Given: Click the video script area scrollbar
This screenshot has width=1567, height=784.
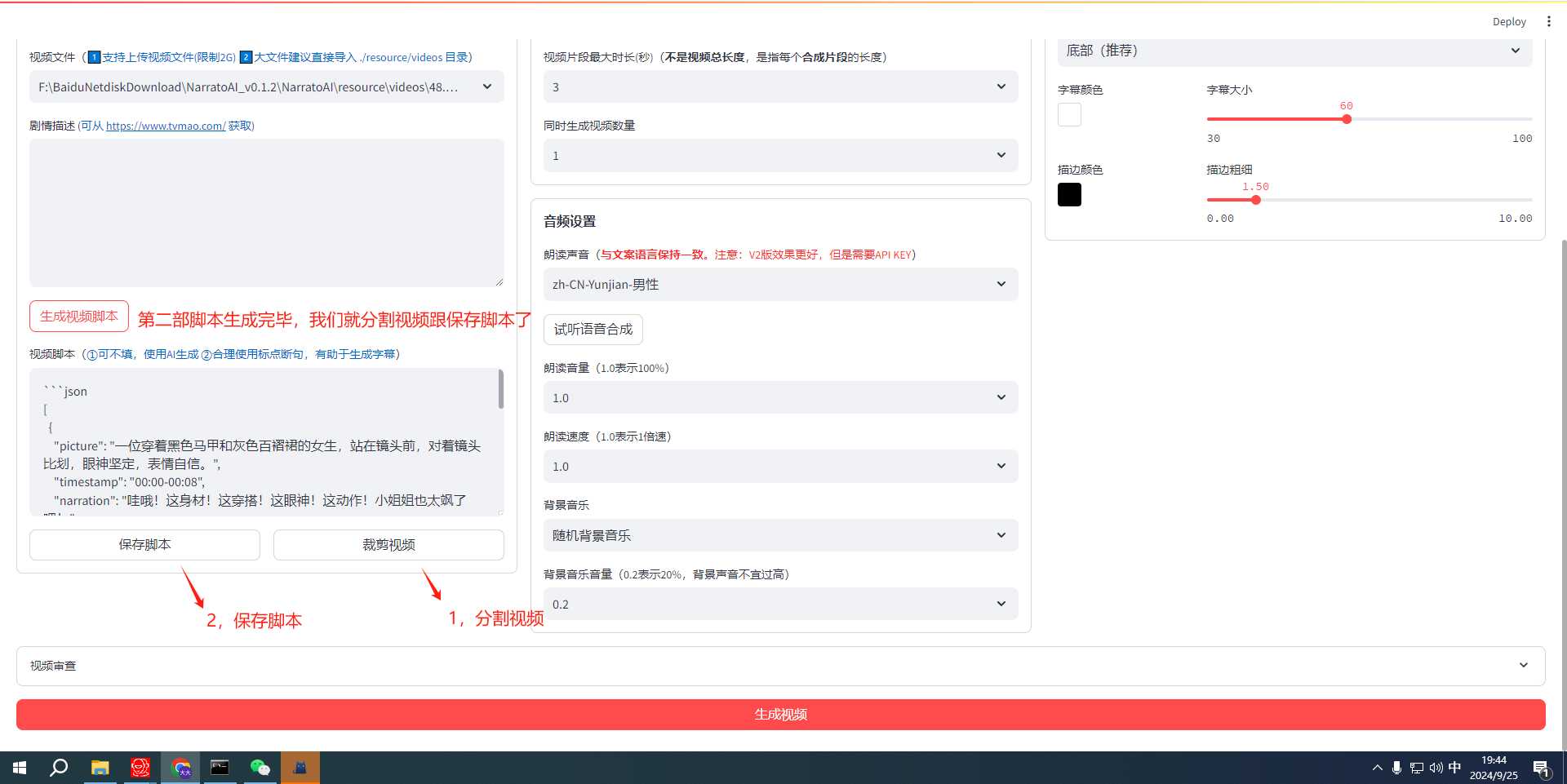Looking at the screenshot, I should click(500, 389).
